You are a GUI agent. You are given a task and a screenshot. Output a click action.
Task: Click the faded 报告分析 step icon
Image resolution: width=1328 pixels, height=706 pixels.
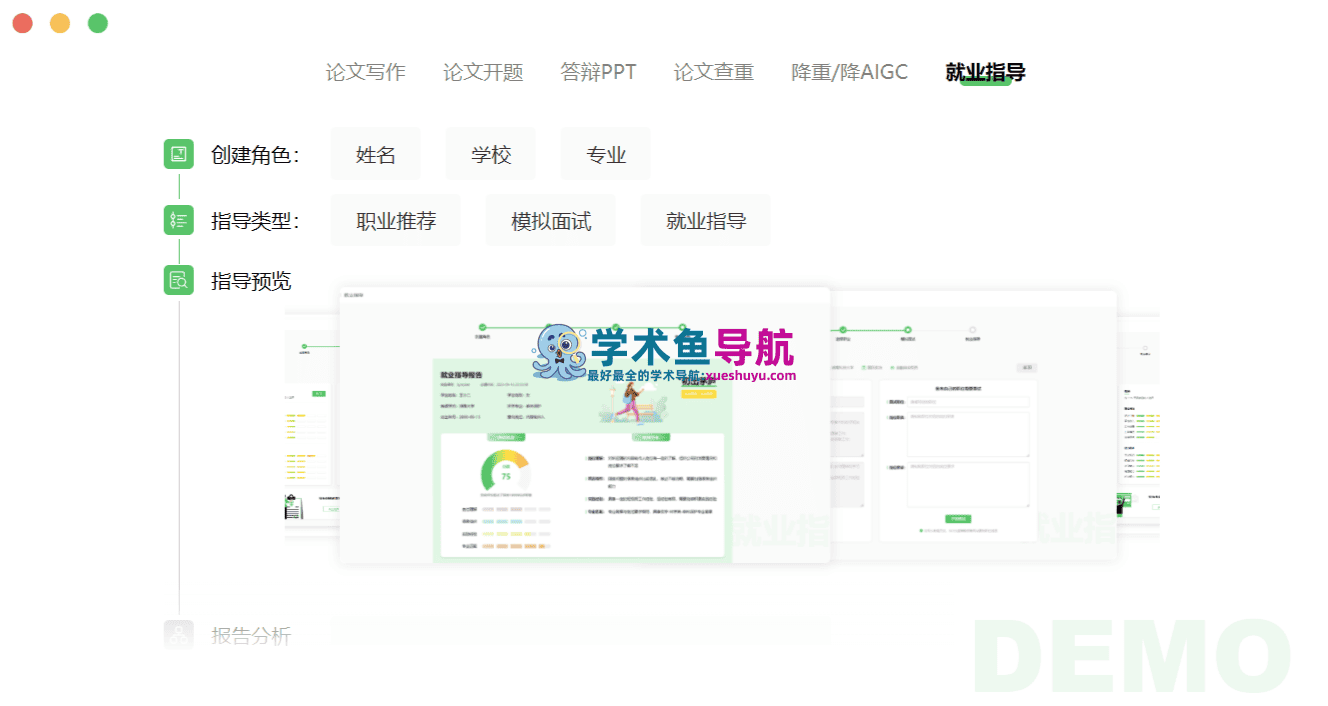tap(178, 634)
